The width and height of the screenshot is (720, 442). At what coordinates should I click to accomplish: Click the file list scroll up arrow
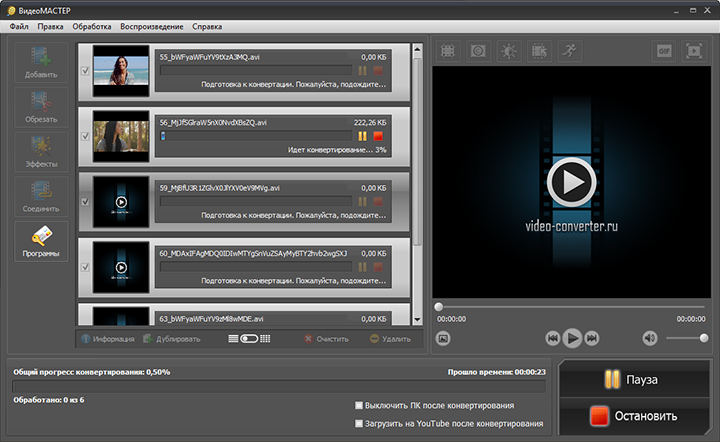click(417, 49)
